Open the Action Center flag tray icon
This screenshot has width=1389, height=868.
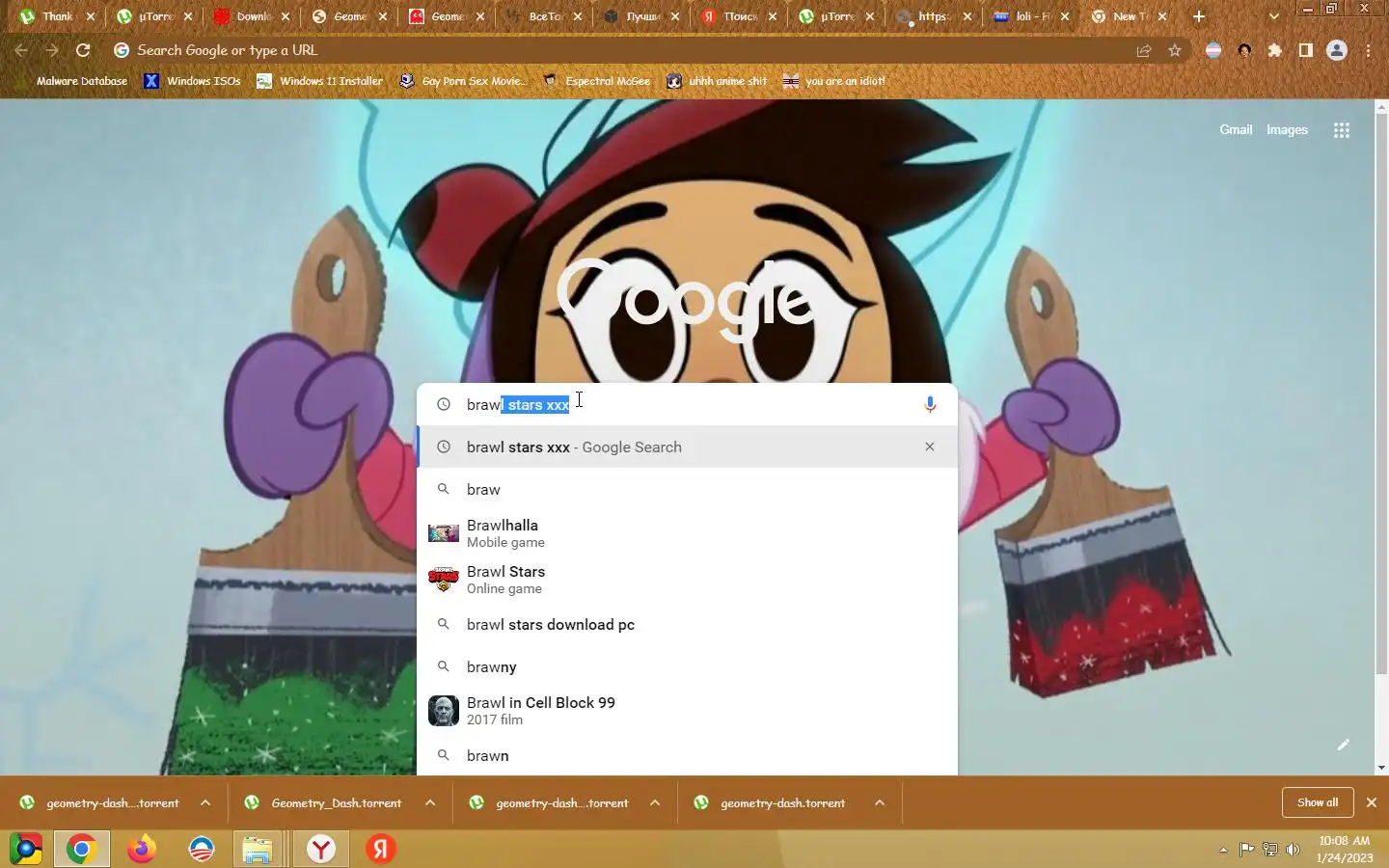coord(1246,850)
